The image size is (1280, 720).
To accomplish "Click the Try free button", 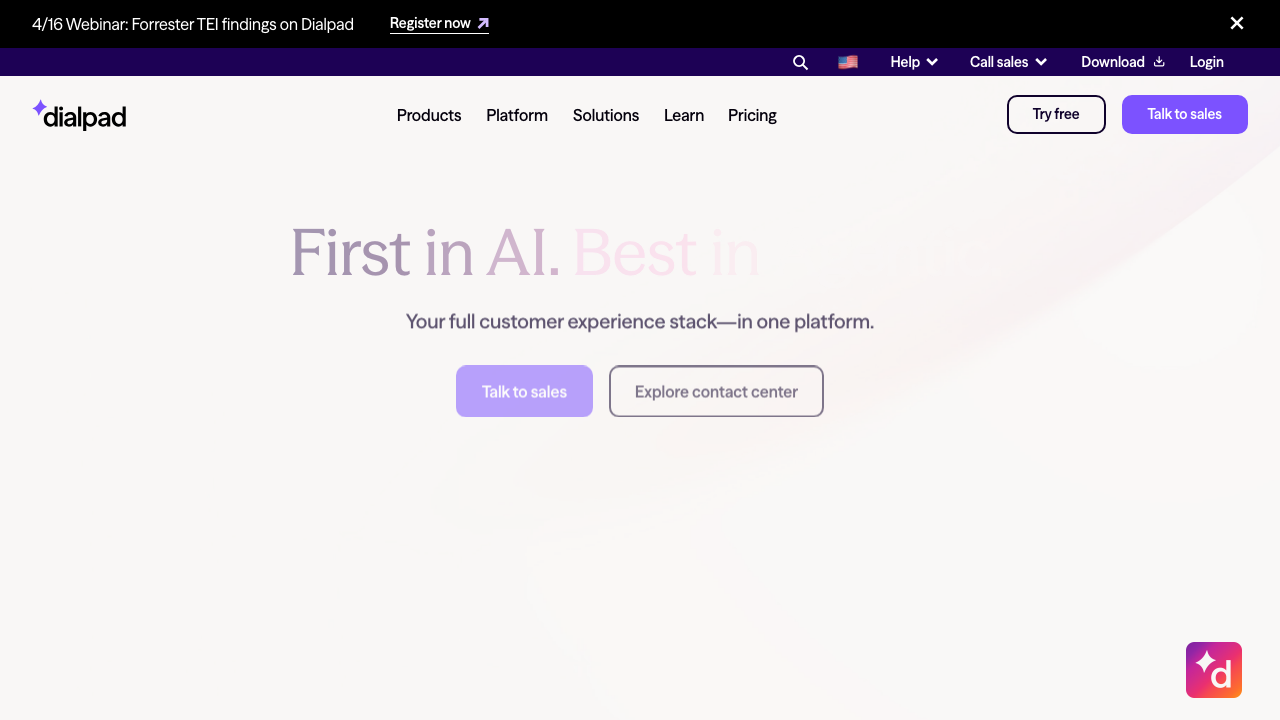I will coord(1056,114).
